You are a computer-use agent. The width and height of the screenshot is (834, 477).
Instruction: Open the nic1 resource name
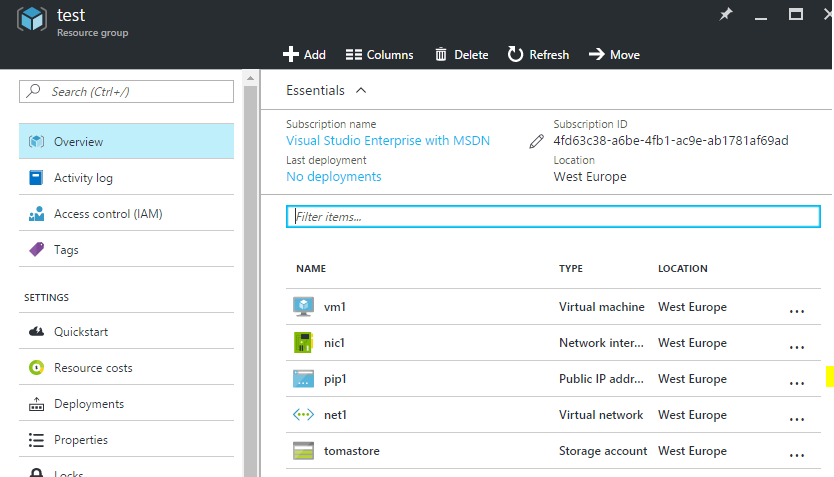click(x=334, y=343)
